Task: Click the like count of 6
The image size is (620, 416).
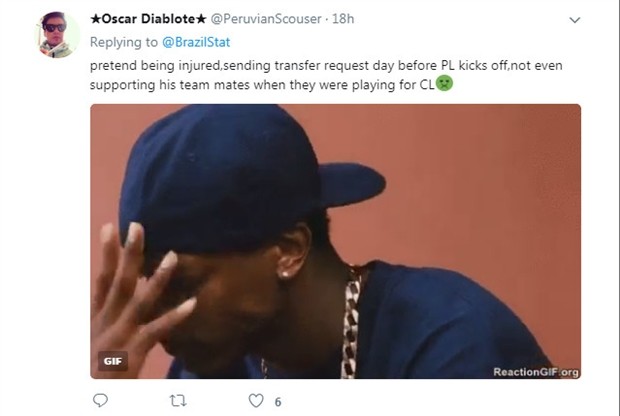Action: point(277,401)
